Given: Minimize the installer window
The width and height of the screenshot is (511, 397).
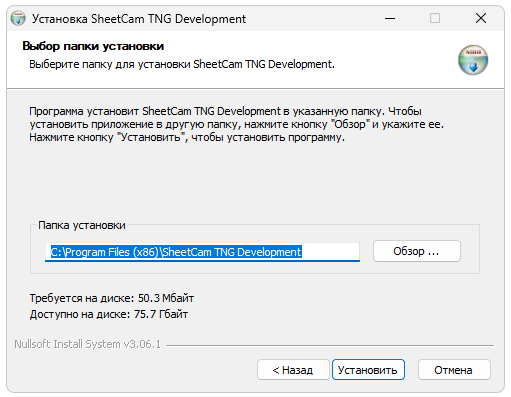Looking at the screenshot, I should click(390, 18).
